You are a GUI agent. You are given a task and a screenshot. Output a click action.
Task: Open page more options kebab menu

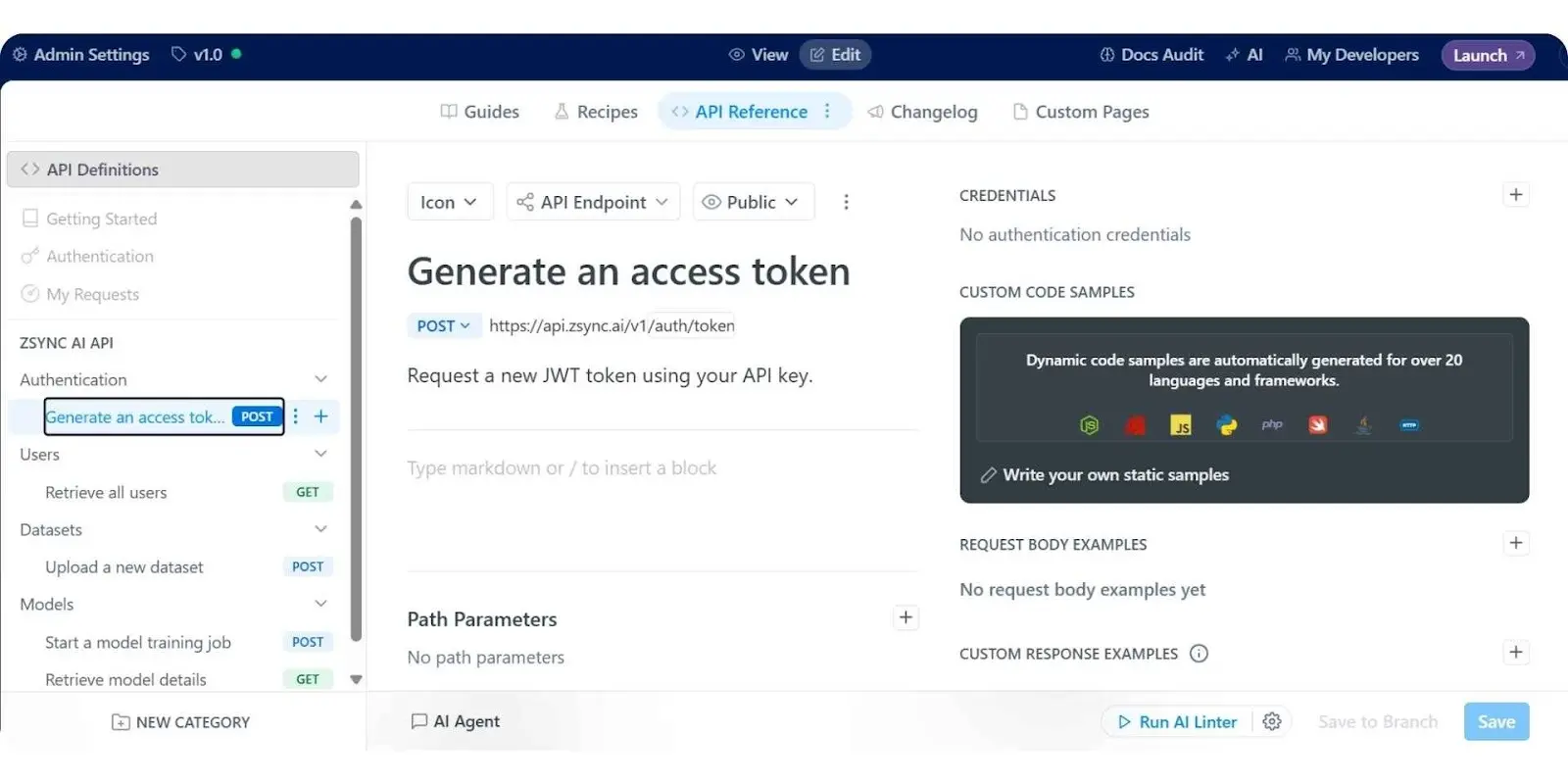pos(846,202)
